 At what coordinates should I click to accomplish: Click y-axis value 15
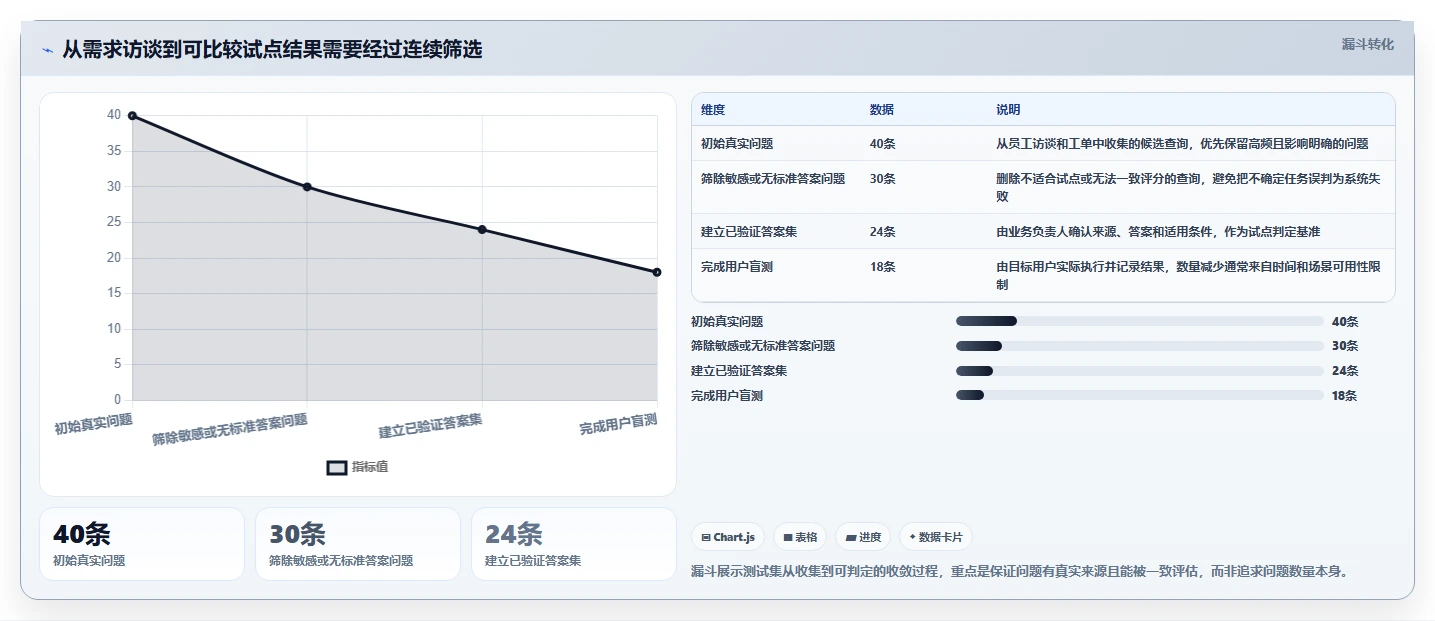pos(114,293)
